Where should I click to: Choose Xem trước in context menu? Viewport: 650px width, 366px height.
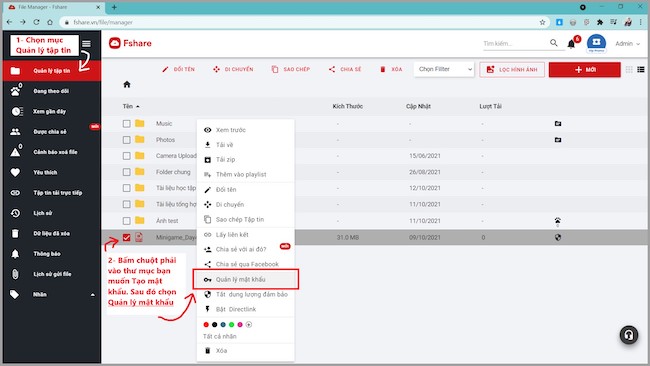point(245,130)
